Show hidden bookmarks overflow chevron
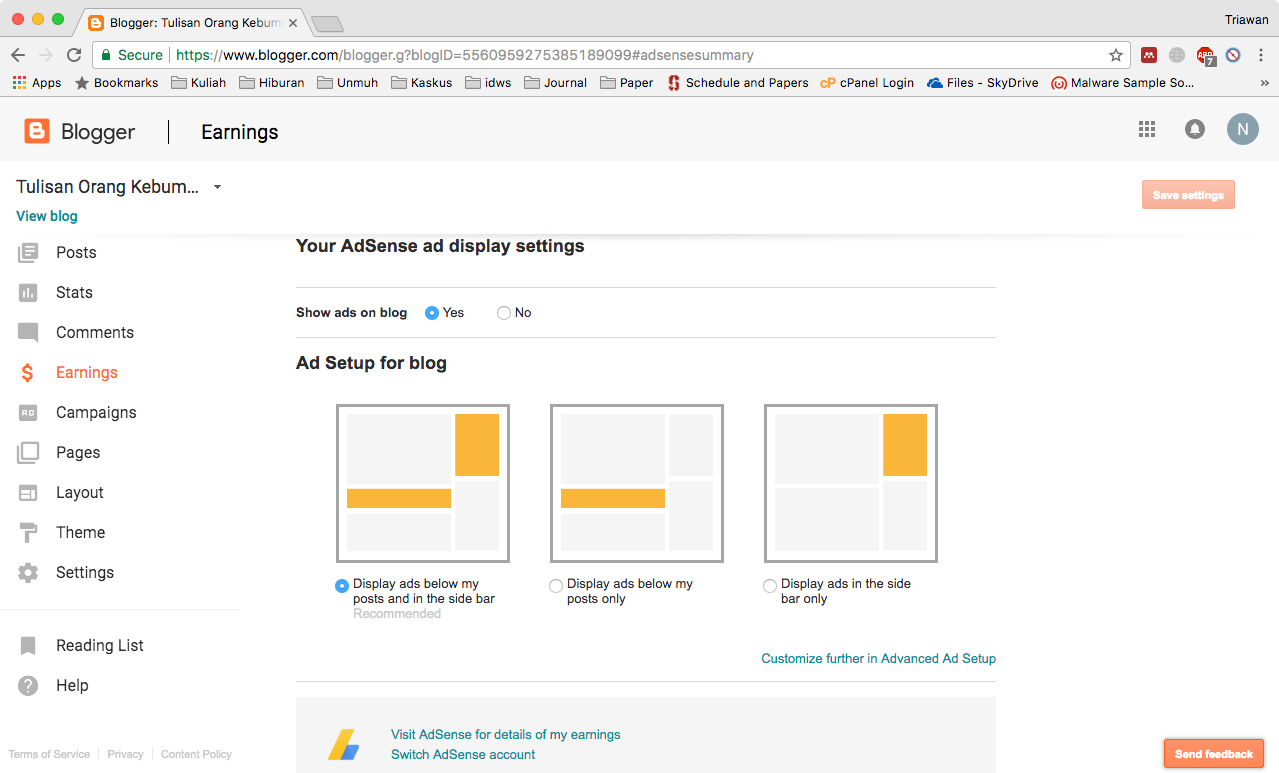 (x=1264, y=83)
